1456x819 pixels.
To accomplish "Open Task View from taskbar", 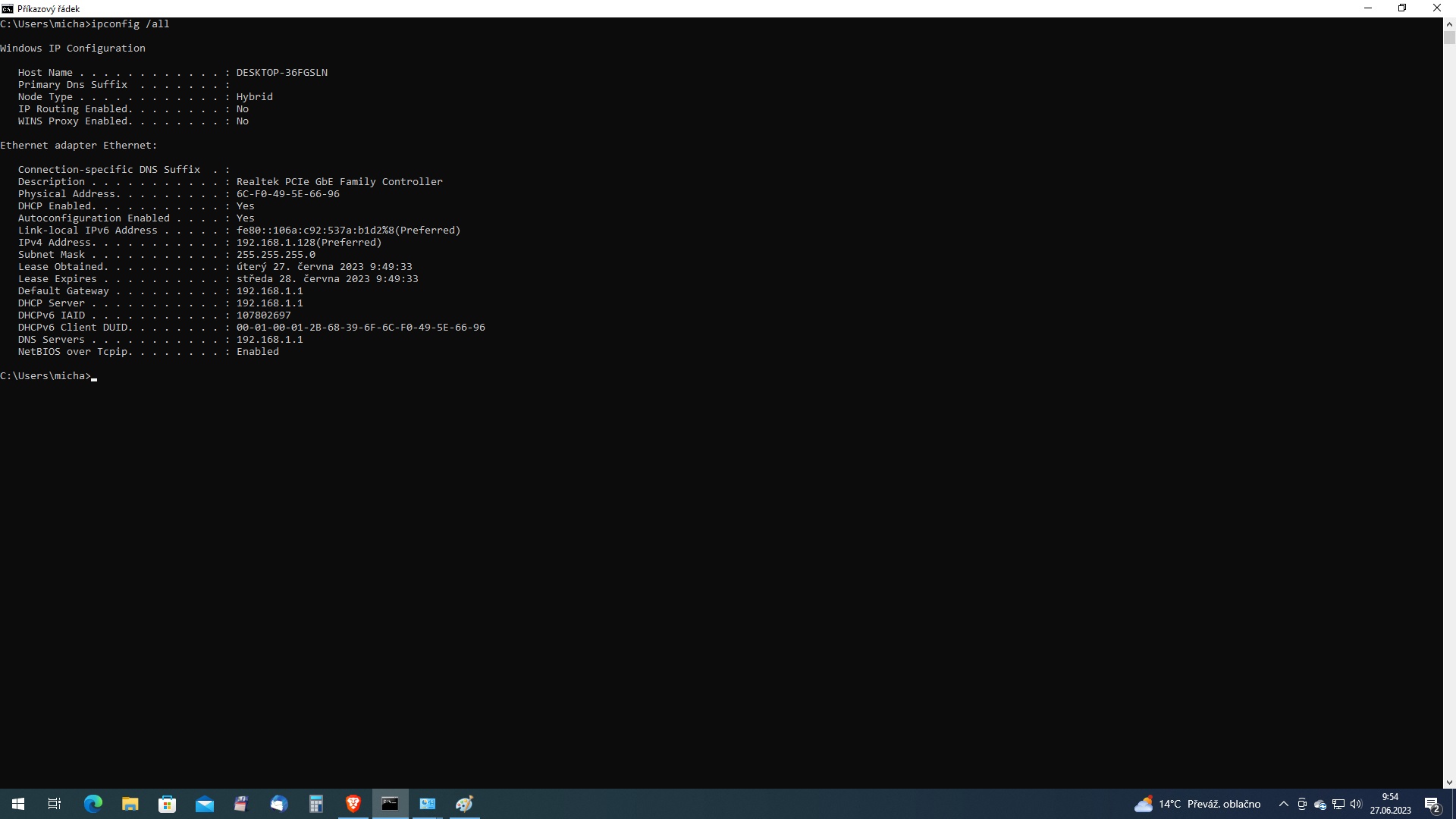I will coord(55,804).
